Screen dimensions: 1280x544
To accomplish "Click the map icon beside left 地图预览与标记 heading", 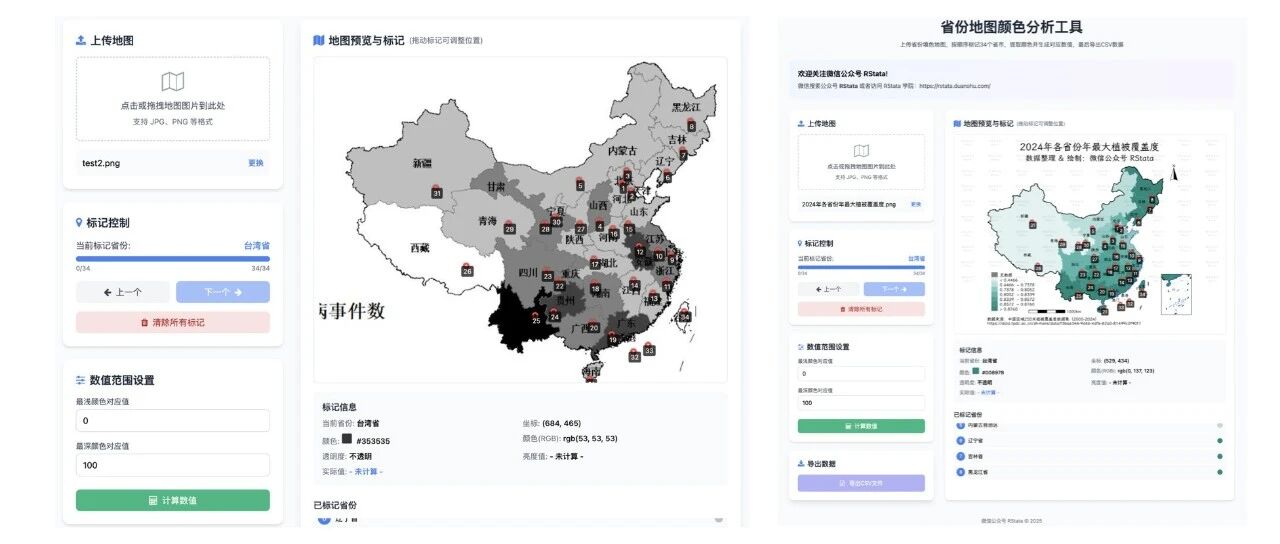I will pos(318,41).
